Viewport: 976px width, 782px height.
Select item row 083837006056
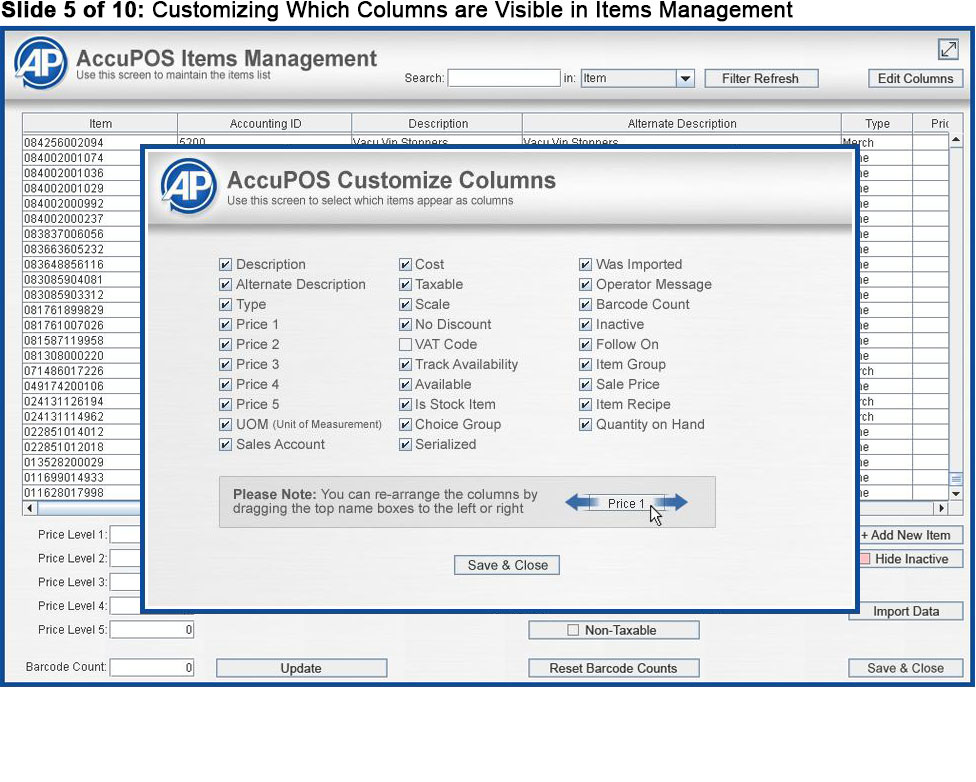coord(82,234)
